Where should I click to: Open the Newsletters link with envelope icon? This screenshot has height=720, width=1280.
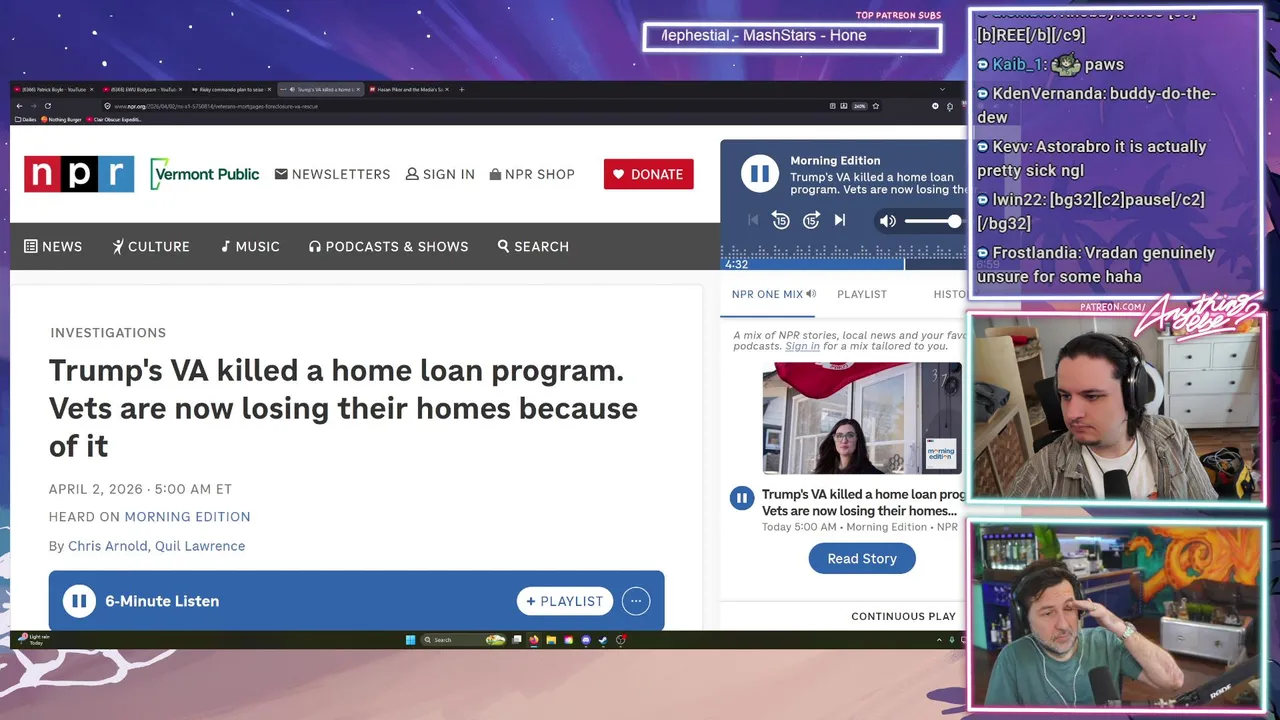coord(332,174)
